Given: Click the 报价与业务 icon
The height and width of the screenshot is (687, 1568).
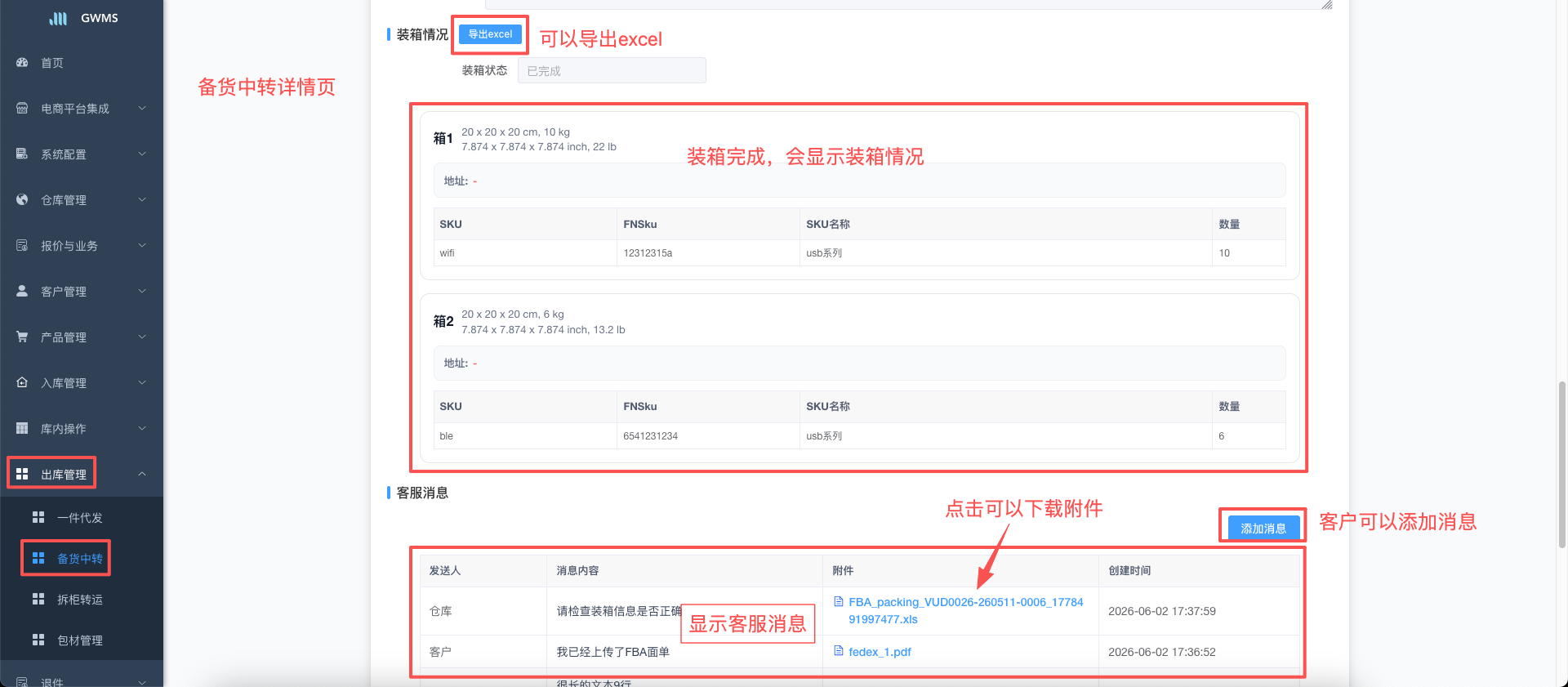Looking at the screenshot, I should (x=22, y=246).
